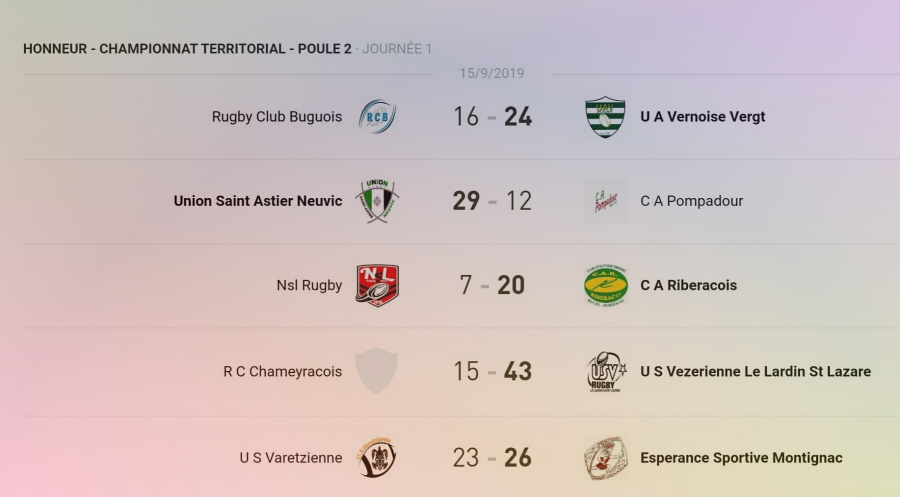
Task: Open the 7 - 20 match score
Action: 491,285
